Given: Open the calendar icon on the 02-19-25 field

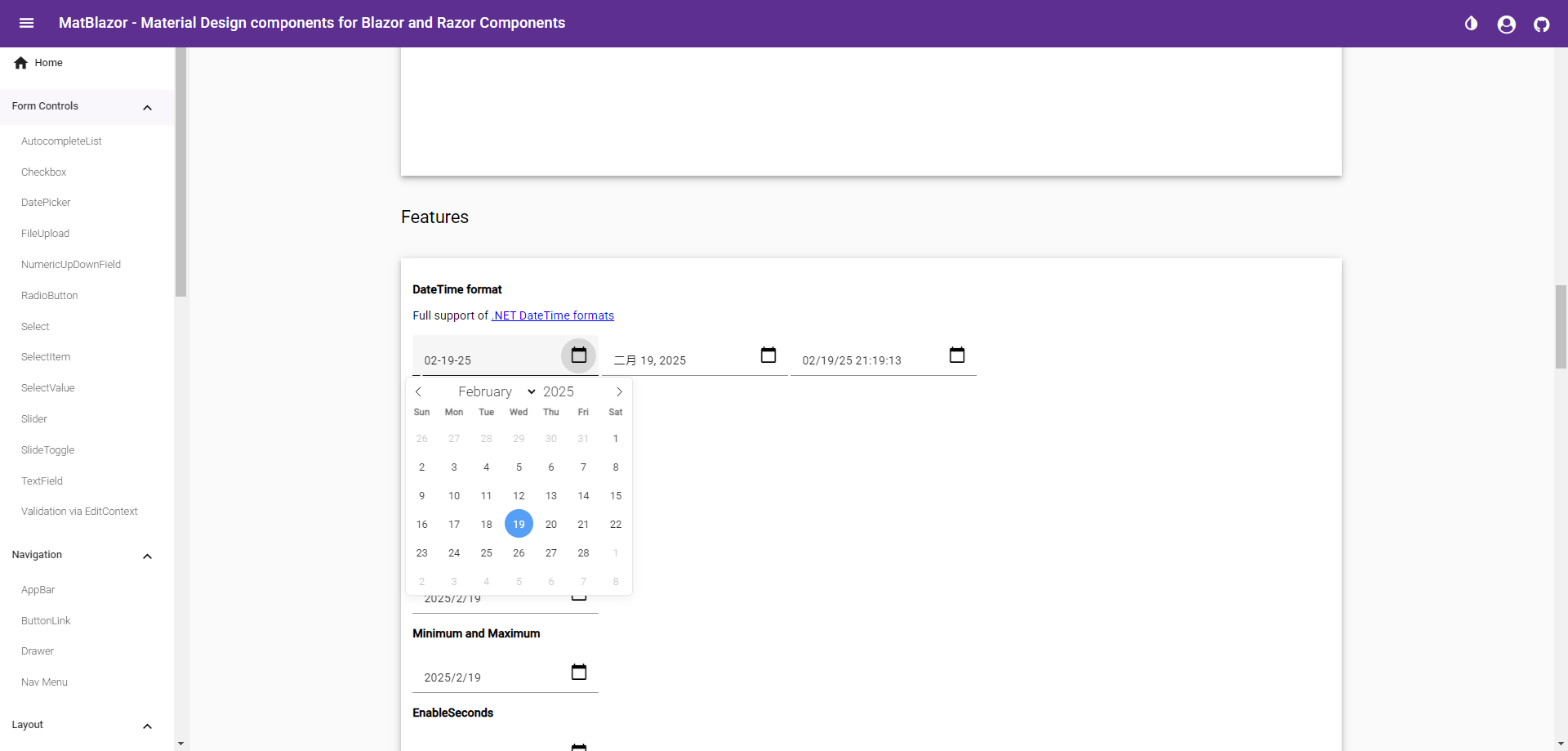Looking at the screenshot, I should tap(578, 355).
